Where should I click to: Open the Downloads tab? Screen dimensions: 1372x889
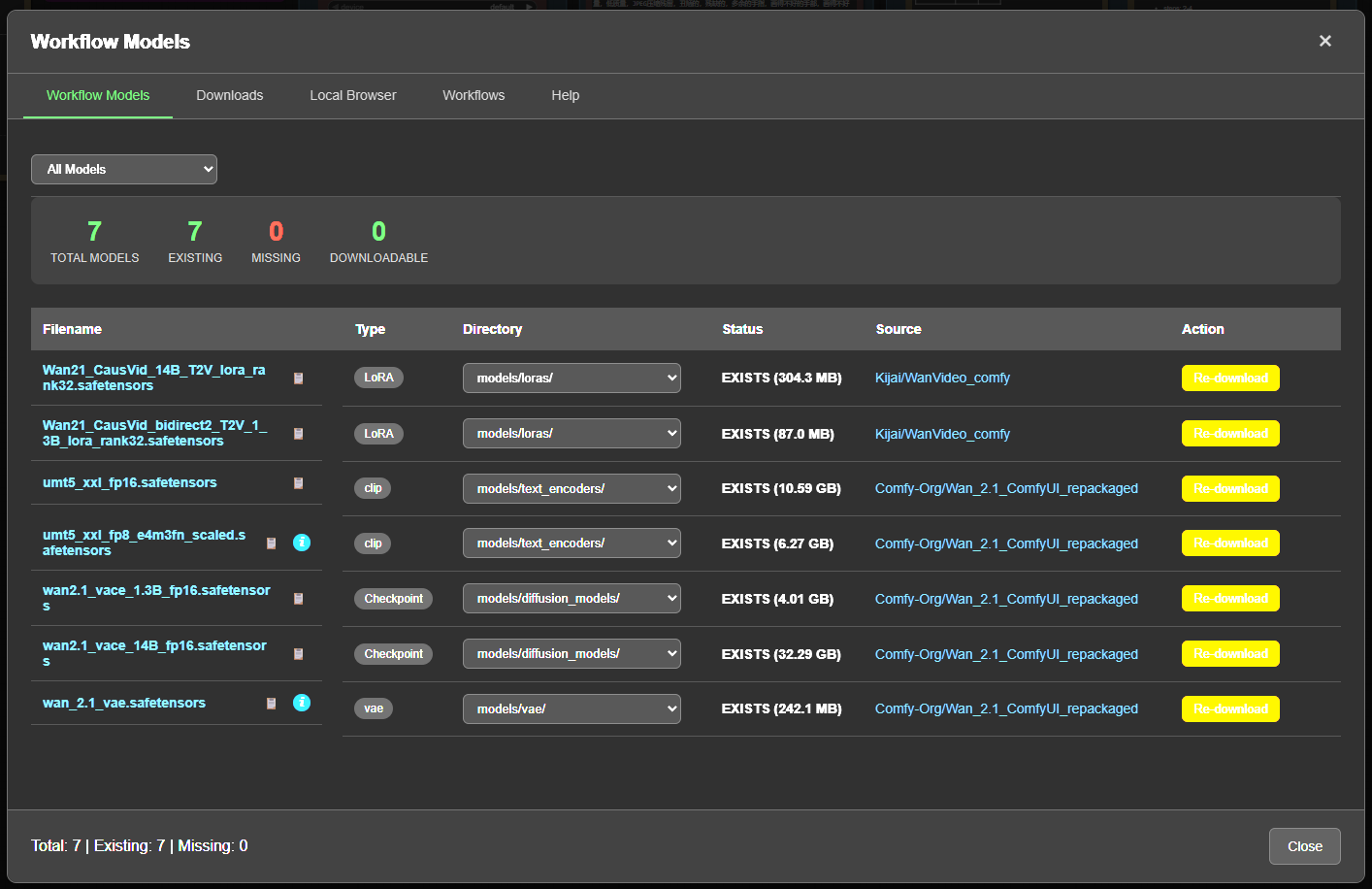[230, 95]
